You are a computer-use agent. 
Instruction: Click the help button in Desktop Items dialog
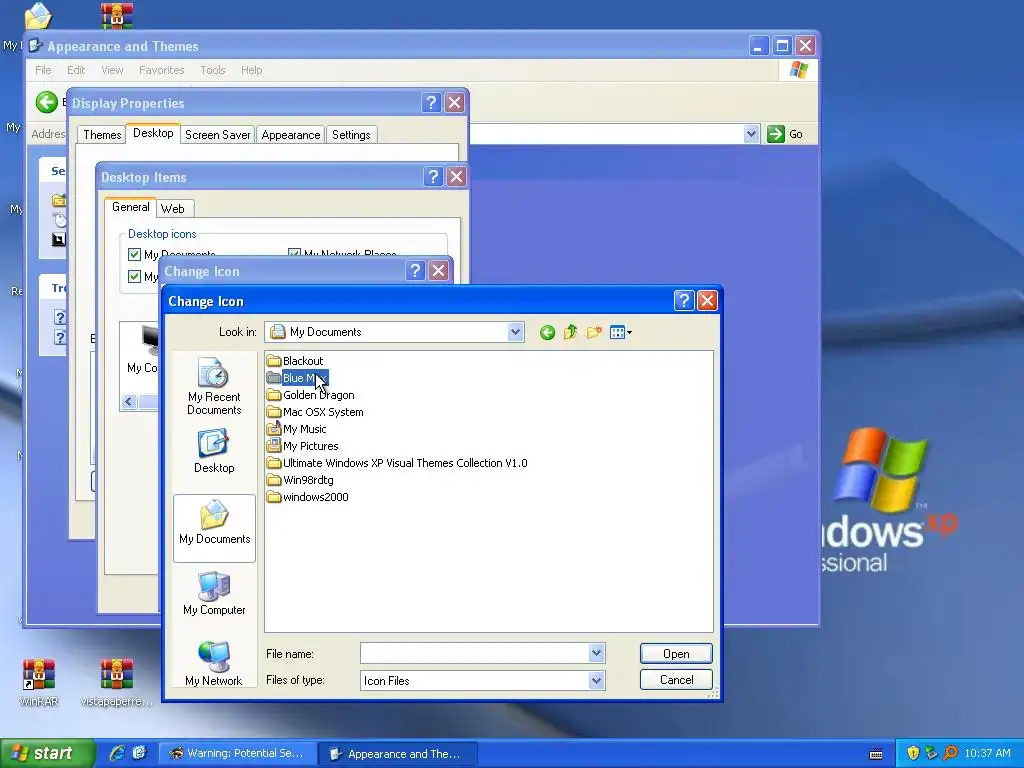433,177
